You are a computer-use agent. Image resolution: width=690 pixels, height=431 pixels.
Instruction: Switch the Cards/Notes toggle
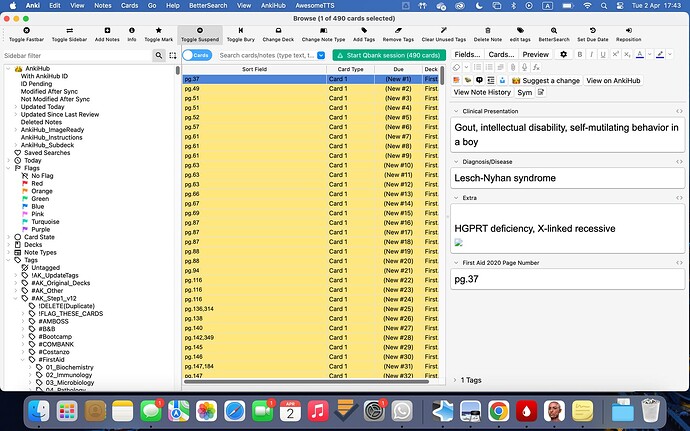pos(197,55)
